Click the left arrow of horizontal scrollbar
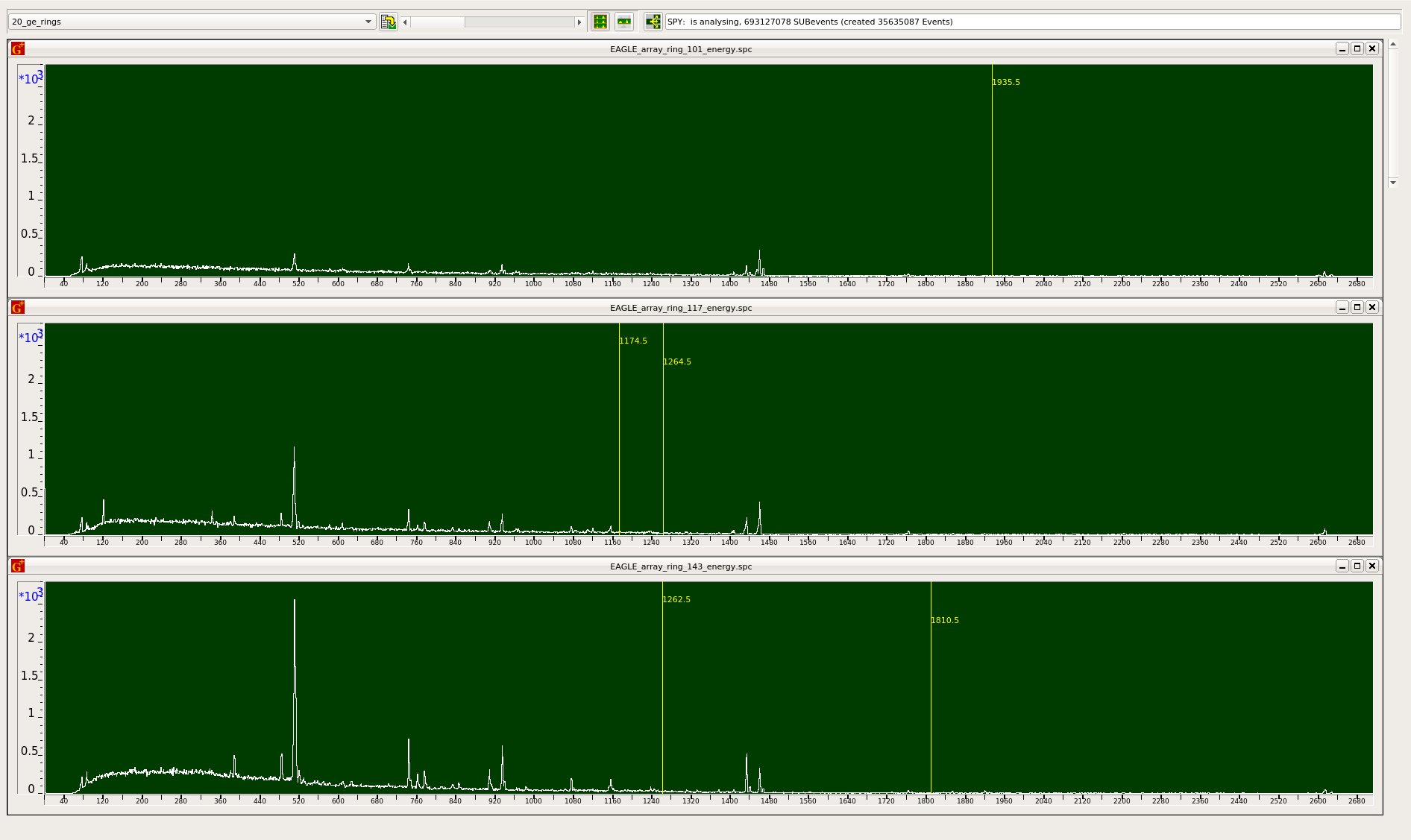 pos(405,22)
